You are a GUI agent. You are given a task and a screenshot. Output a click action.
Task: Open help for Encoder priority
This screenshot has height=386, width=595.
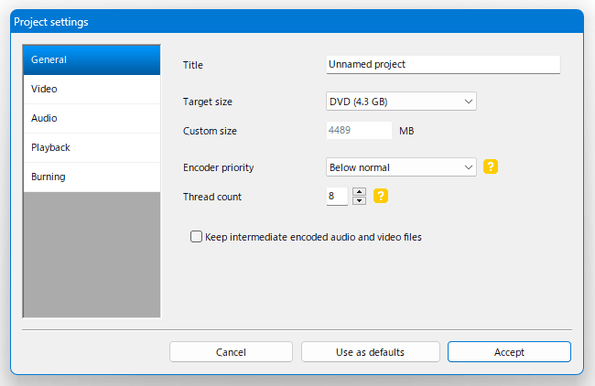coord(490,167)
